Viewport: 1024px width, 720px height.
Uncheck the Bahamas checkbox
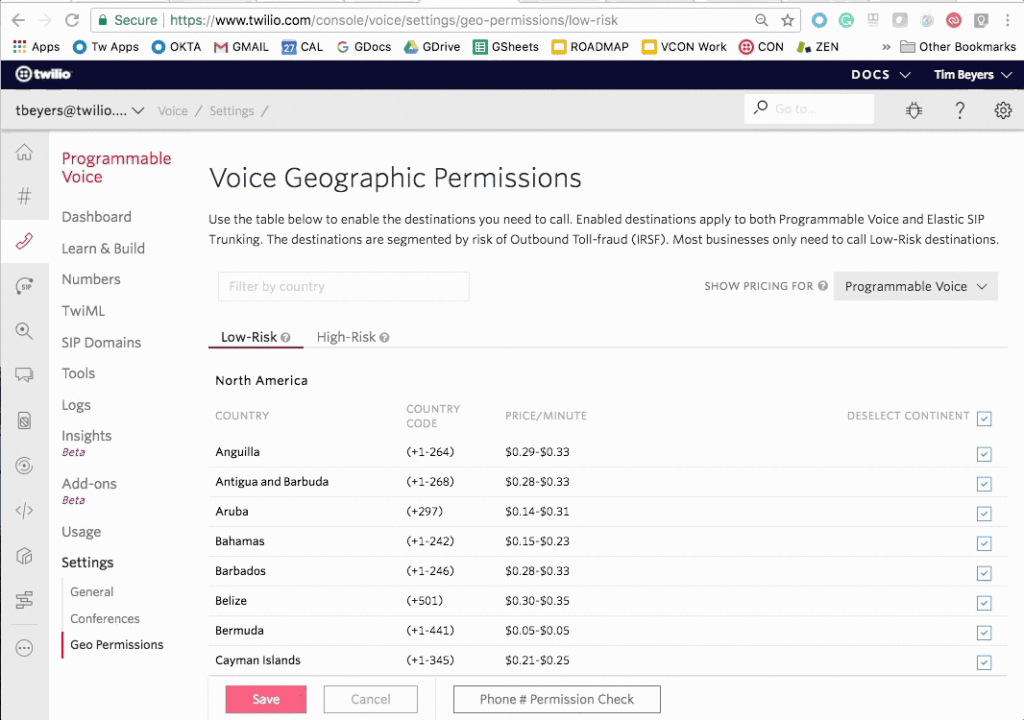coord(984,544)
